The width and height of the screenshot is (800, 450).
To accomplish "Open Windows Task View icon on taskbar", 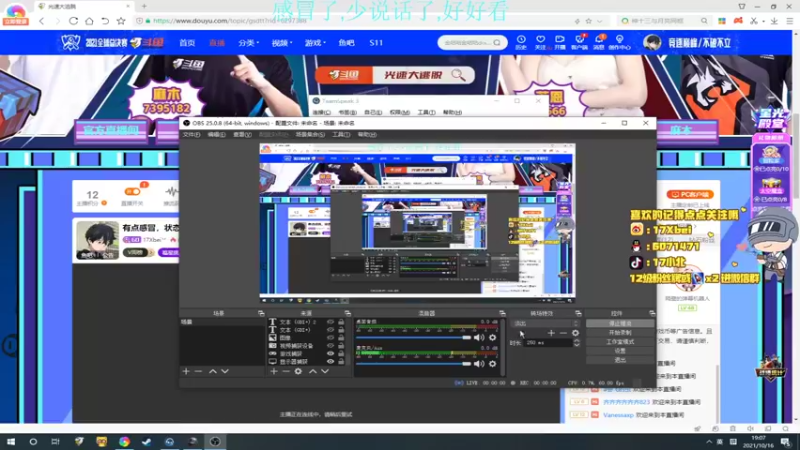I will pos(55,442).
